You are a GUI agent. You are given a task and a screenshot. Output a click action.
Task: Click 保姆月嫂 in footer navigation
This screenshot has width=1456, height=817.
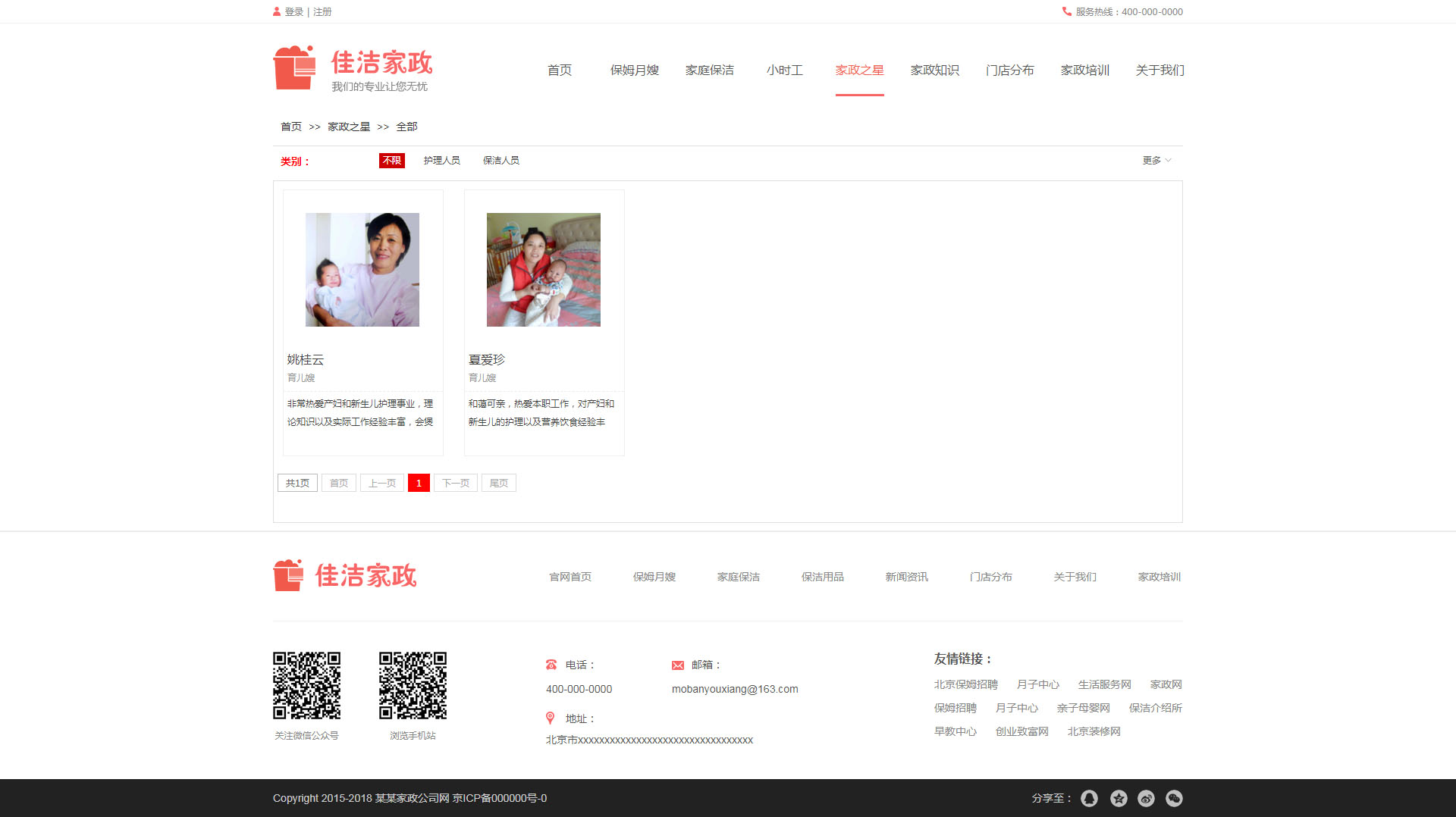(x=654, y=577)
